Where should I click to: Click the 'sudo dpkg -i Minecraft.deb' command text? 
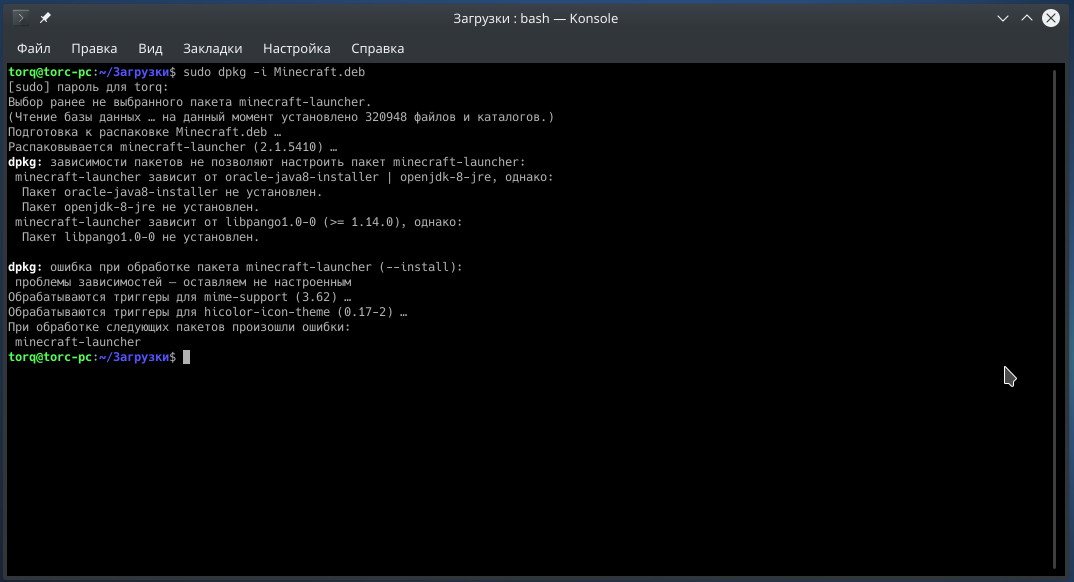point(274,72)
